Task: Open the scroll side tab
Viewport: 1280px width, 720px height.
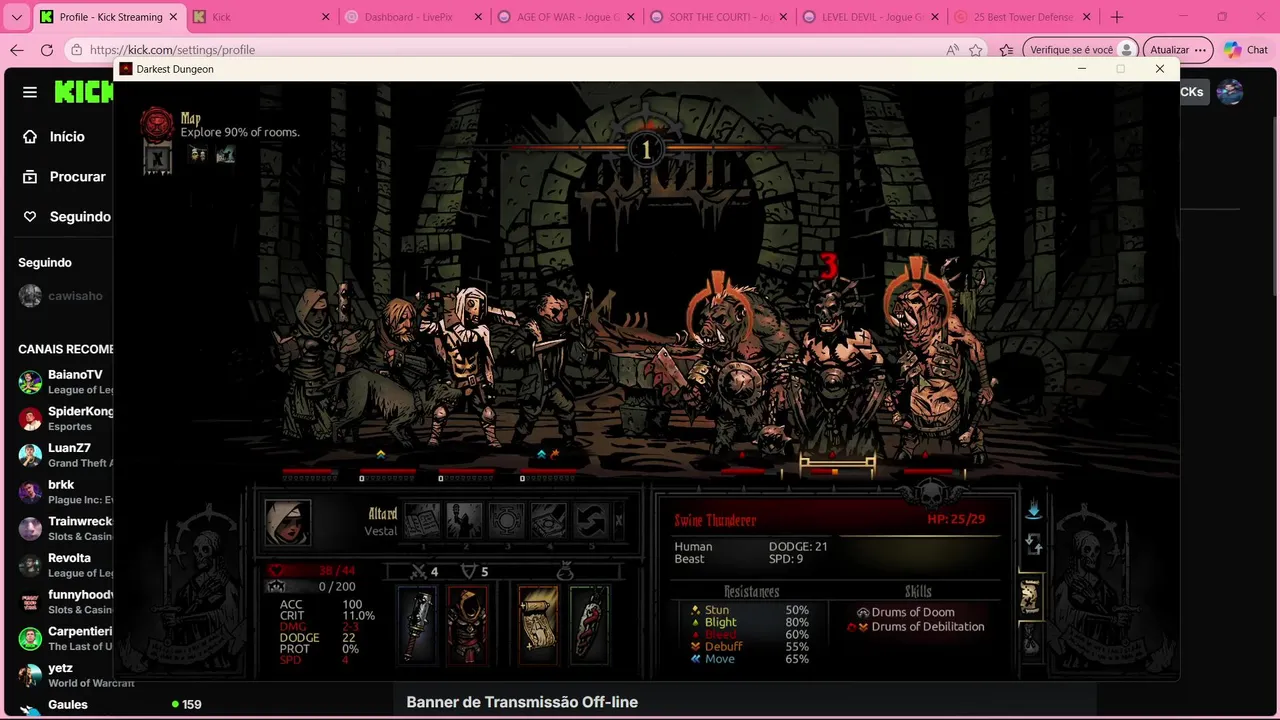Action: [x=1030, y=597]
